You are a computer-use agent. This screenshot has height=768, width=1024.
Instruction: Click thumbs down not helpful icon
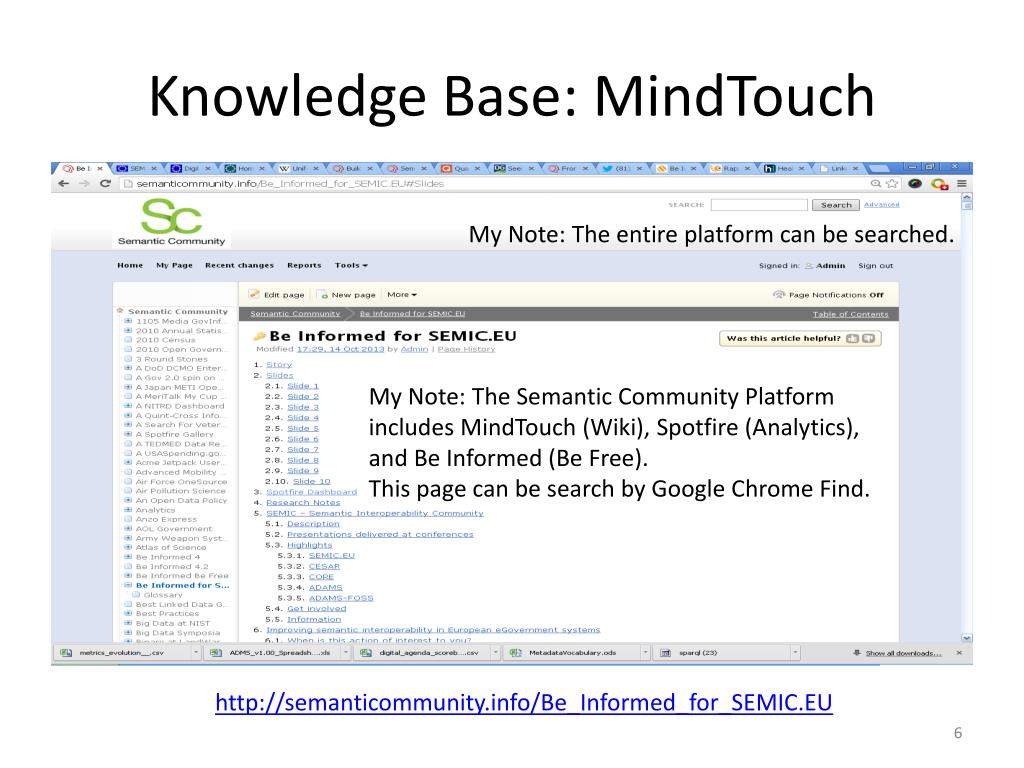[868, 338]
